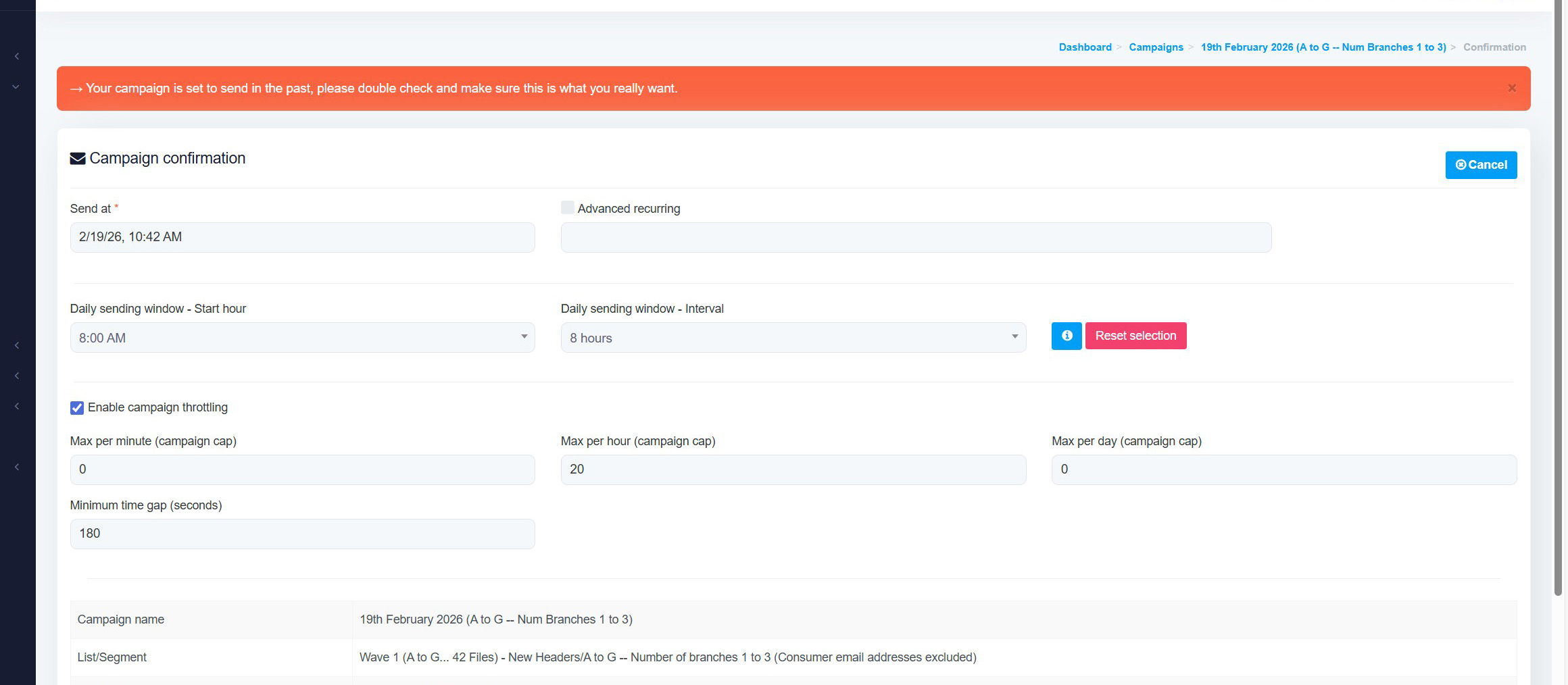Click the 'Advanced recurring' label
This screenshot has width=1568, height=685.
point(629,209)
